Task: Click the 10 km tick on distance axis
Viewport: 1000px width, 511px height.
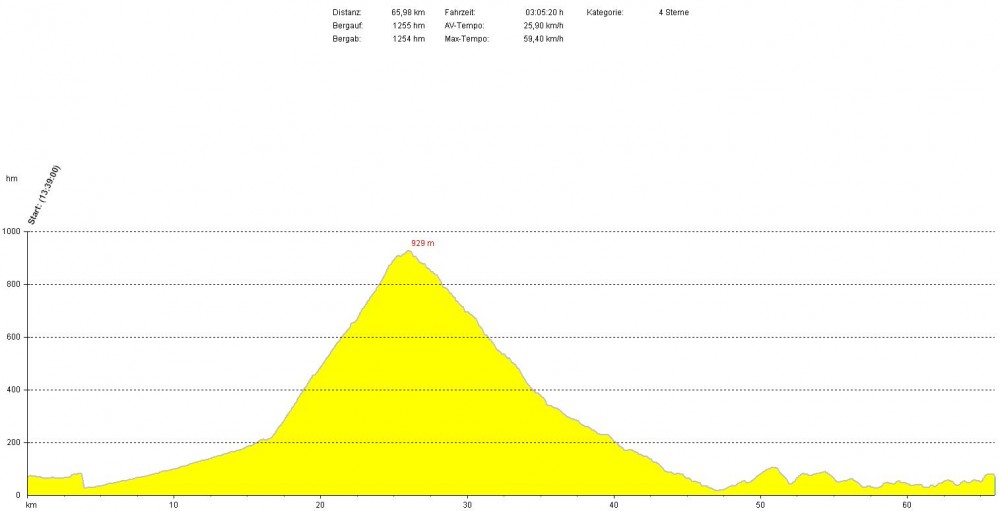Action: (x=174, y=504)
